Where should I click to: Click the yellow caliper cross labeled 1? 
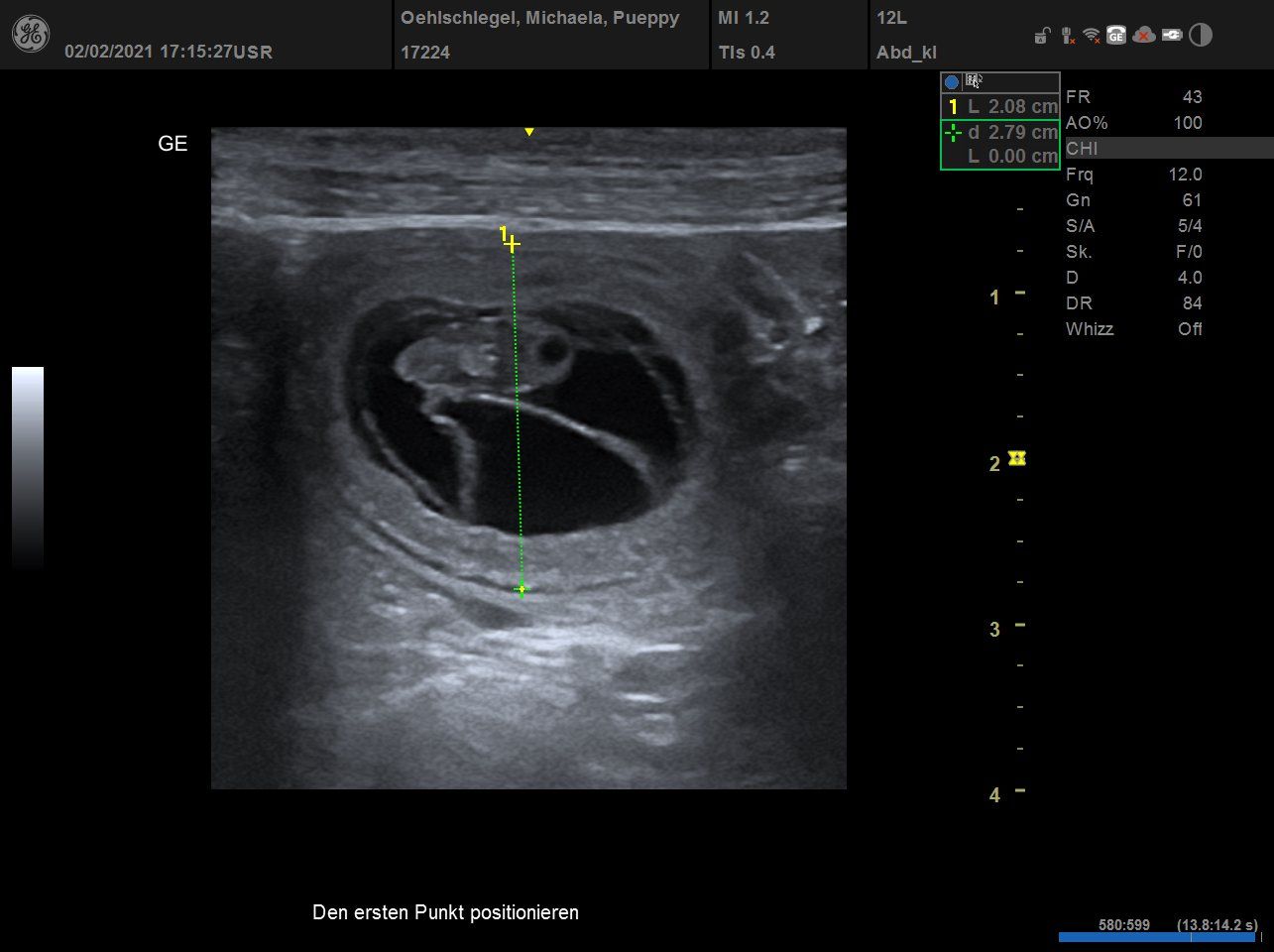click(x=512, y=244)
